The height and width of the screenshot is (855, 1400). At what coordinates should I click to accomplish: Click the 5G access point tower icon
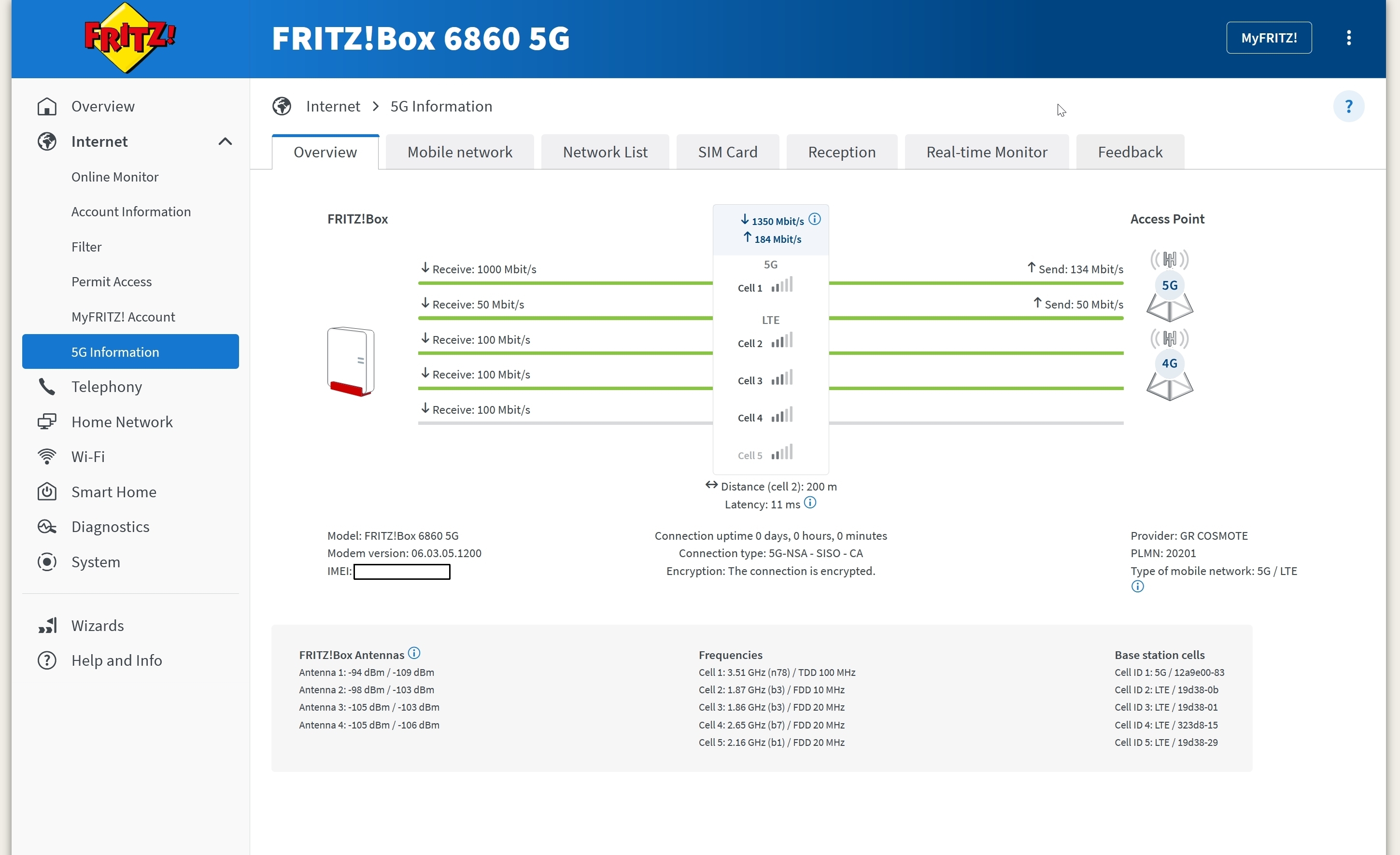click(x=1169, y=286)
